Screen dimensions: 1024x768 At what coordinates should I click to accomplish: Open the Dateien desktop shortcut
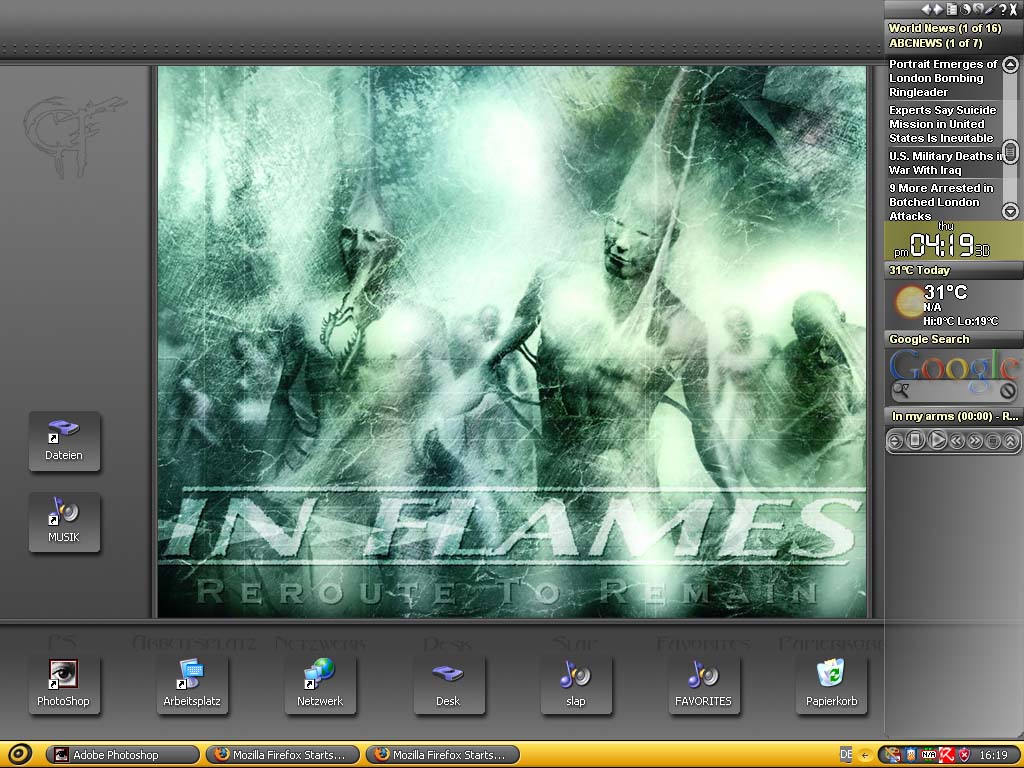coord(64,441)
